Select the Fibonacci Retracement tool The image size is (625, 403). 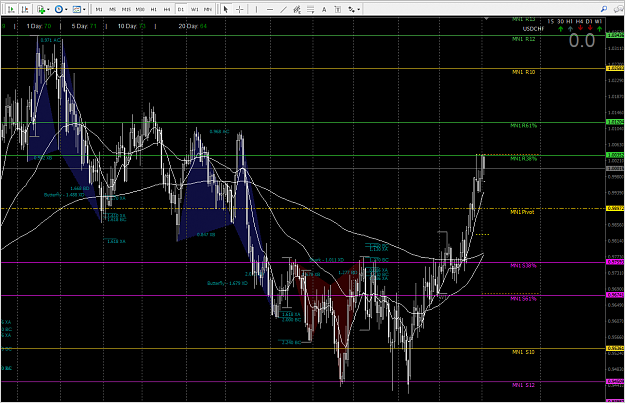point(311,9)
